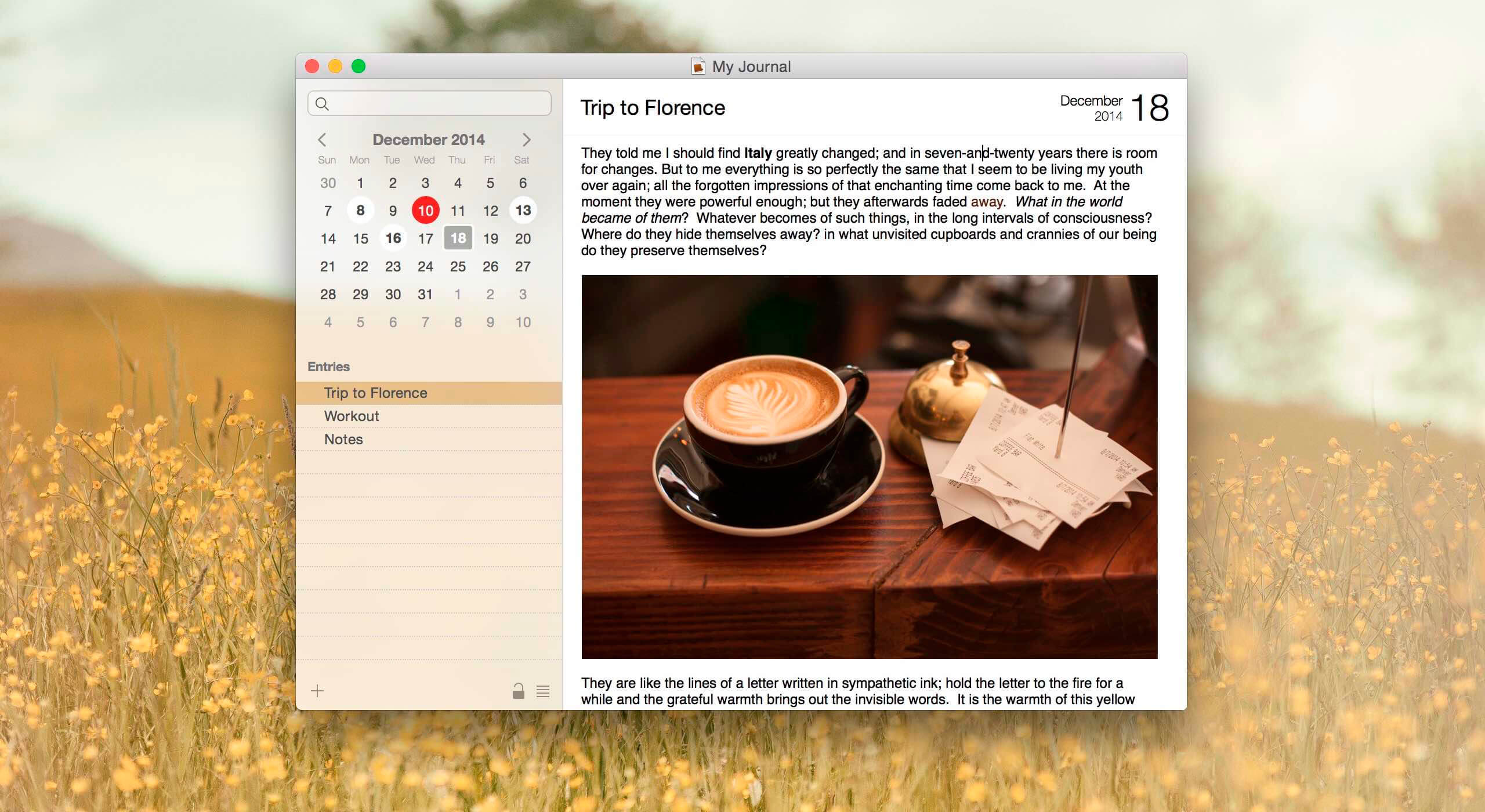Click the large date number 18 header
This screenshot has width=1485, height=812.
point(1150,108)
